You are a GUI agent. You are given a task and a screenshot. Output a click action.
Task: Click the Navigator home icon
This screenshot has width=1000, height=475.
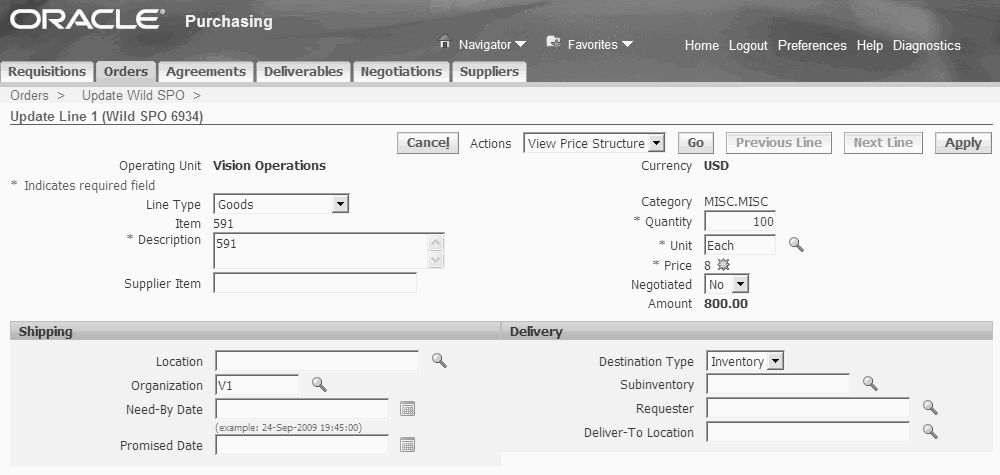(445, 43)
